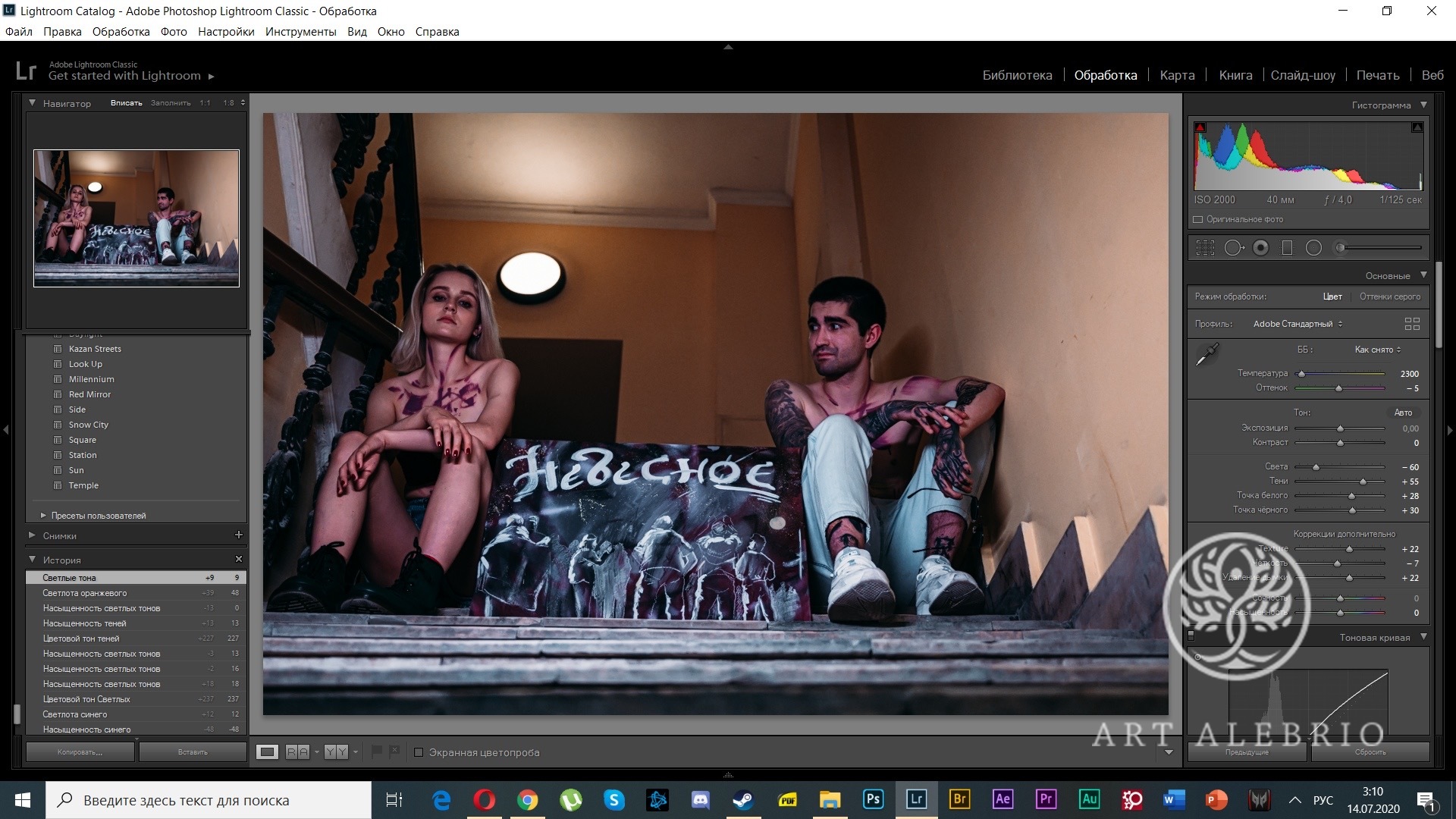Pick the white balance eyedropper
The image size is (1456, 819).
(1207, 354)
